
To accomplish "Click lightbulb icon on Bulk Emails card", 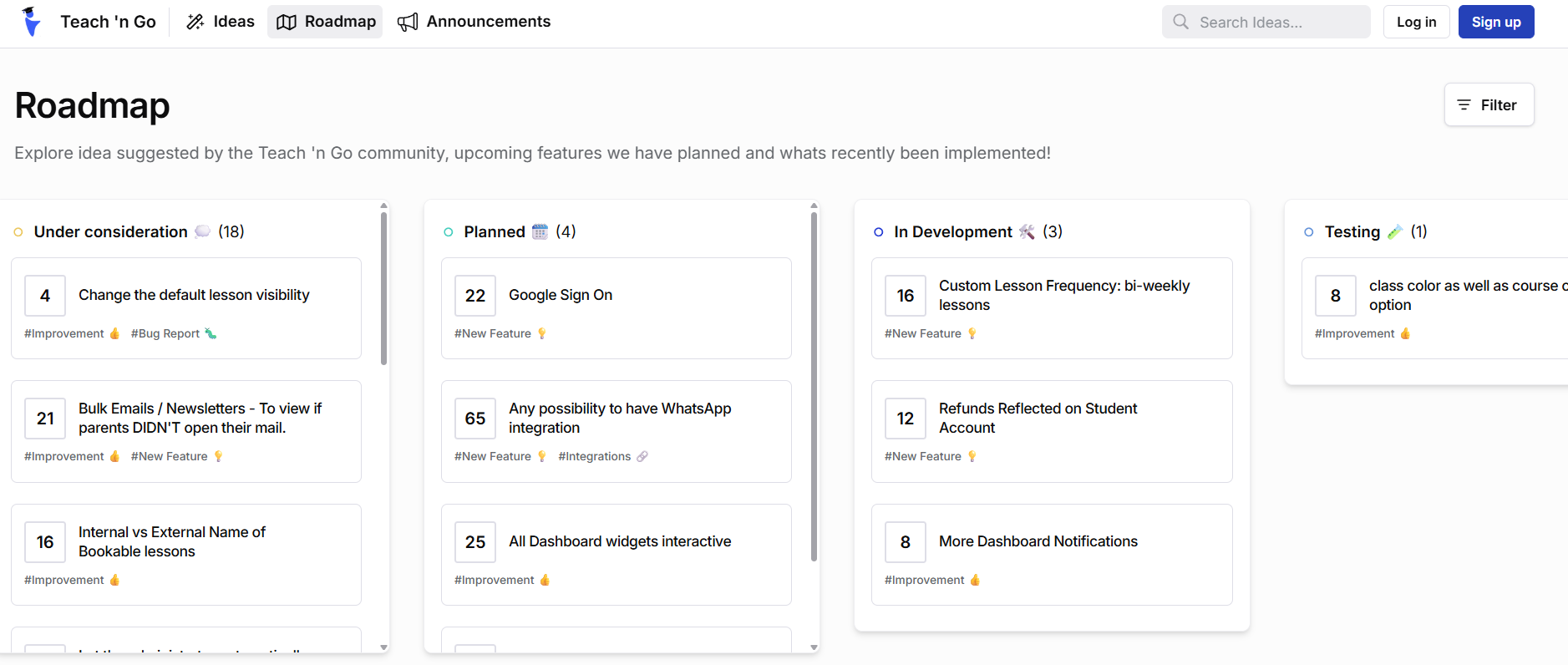I will coord(218,456).
